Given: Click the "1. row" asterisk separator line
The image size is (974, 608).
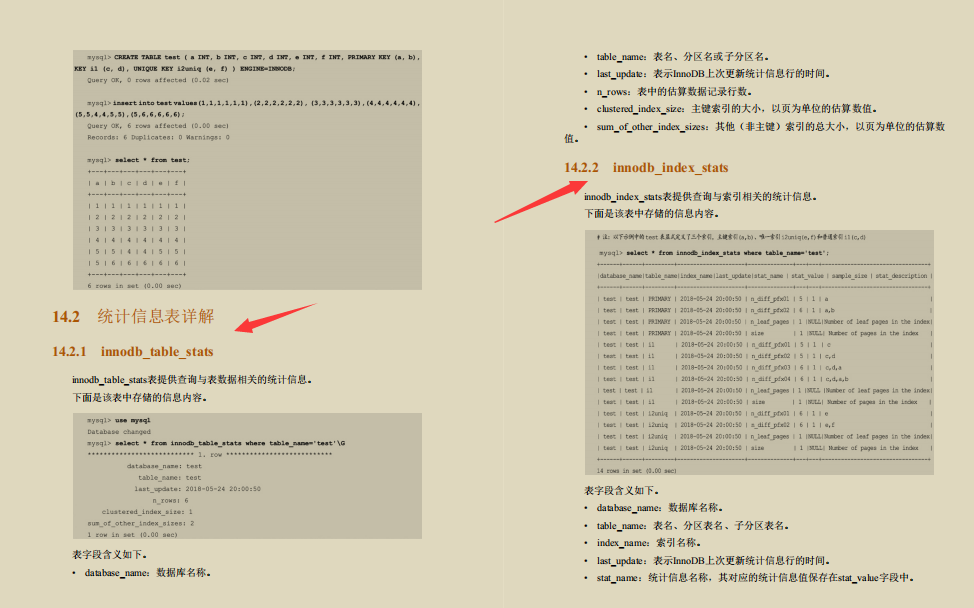Looking at the screenshot, I should (x=209, y=455).
